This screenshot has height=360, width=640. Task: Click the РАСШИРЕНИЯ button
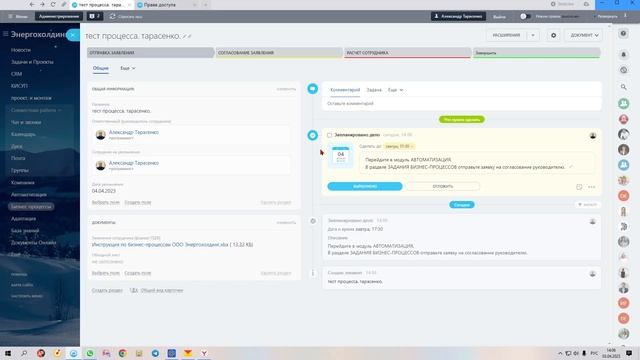[x=507, y=36]
